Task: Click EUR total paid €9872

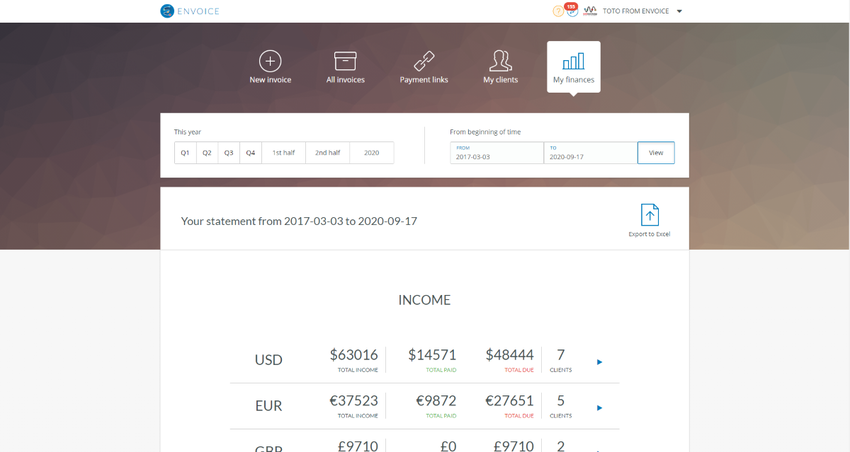Action: point(436,401)
